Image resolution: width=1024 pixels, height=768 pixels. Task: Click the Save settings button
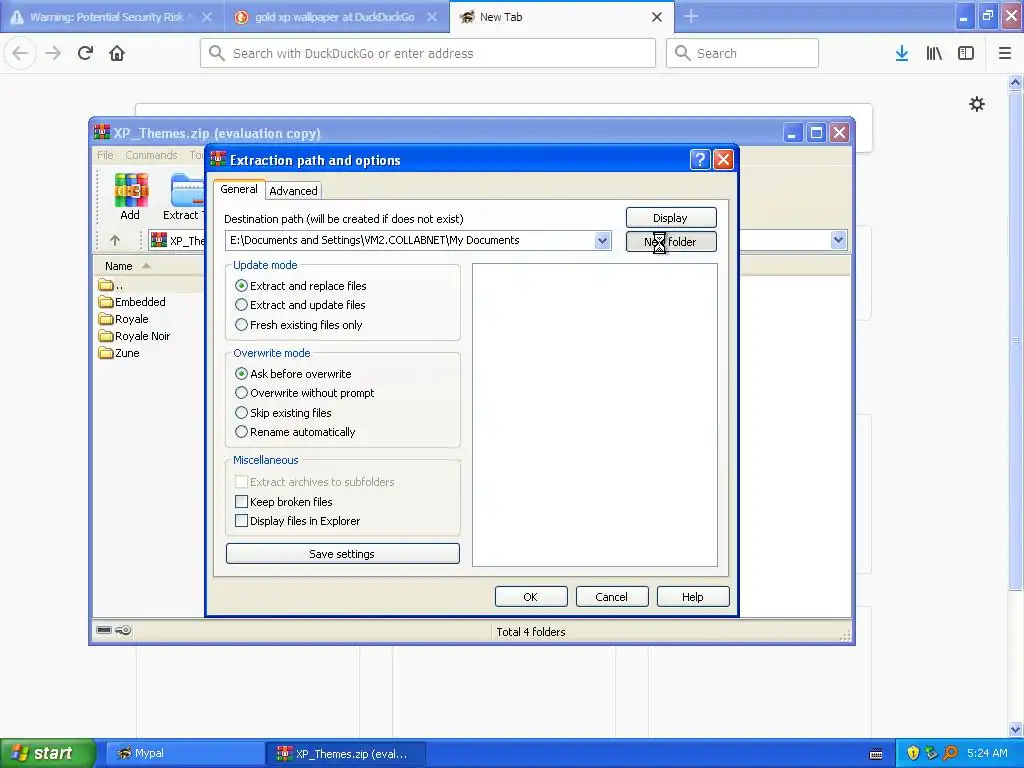(342, 554)
